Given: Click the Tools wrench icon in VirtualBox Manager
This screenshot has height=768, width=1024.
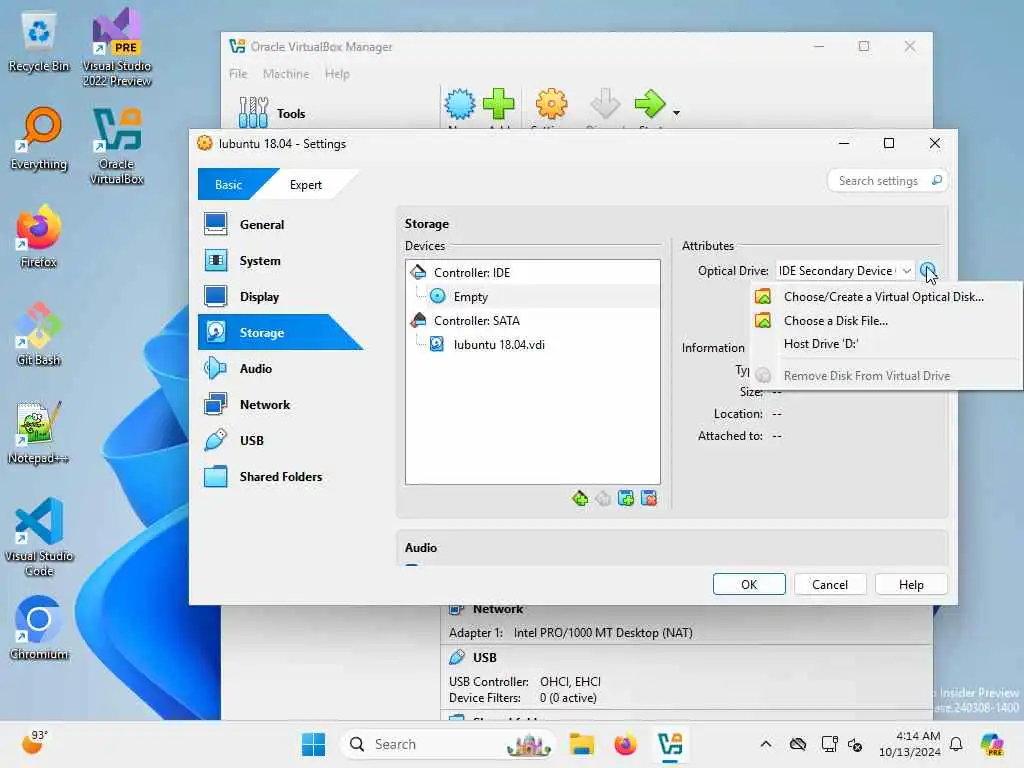Looking at the screenshot, I should point(253,112).
